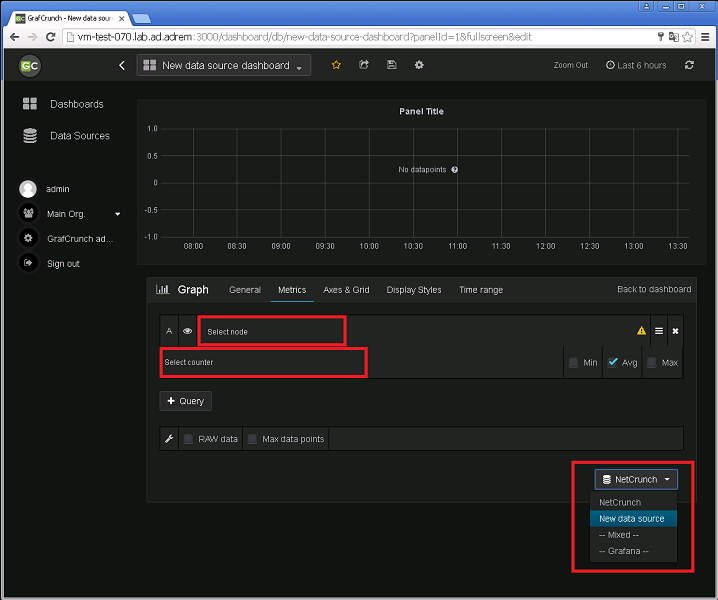Open Data Sources in the sidebar
The width and height of the screenshot is (718, 600).
[x=80, y=136]
